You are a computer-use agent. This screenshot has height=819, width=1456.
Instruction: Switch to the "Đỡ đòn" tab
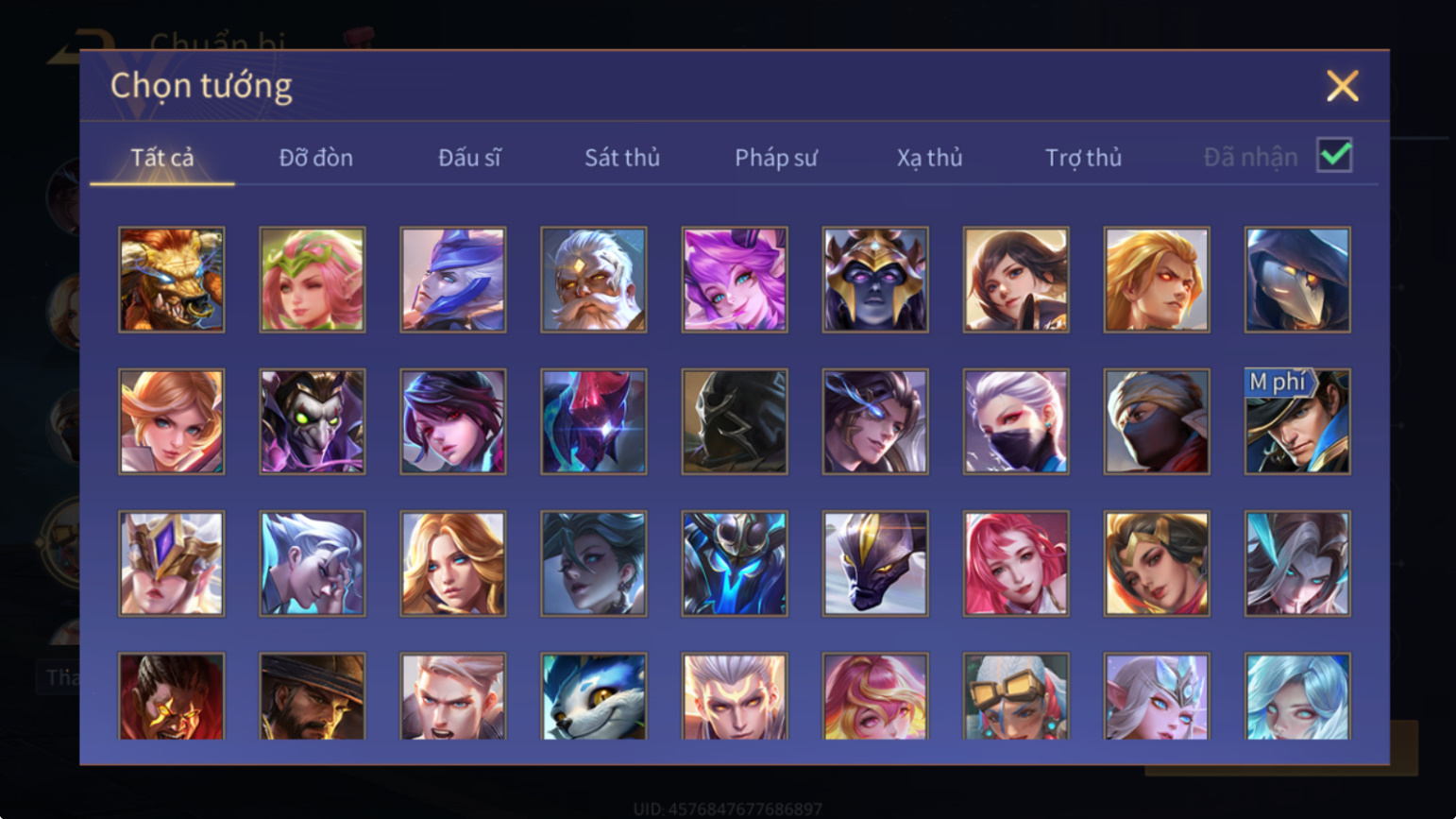[315, 158]
